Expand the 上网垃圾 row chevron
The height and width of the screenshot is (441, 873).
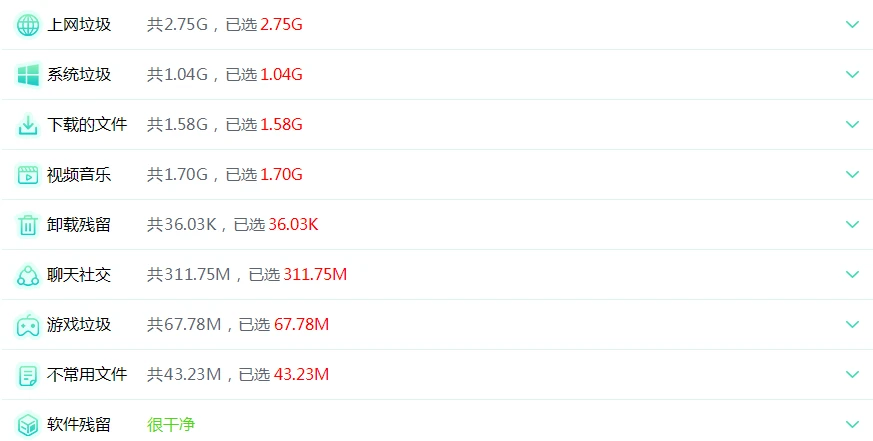tap(852, 24)
